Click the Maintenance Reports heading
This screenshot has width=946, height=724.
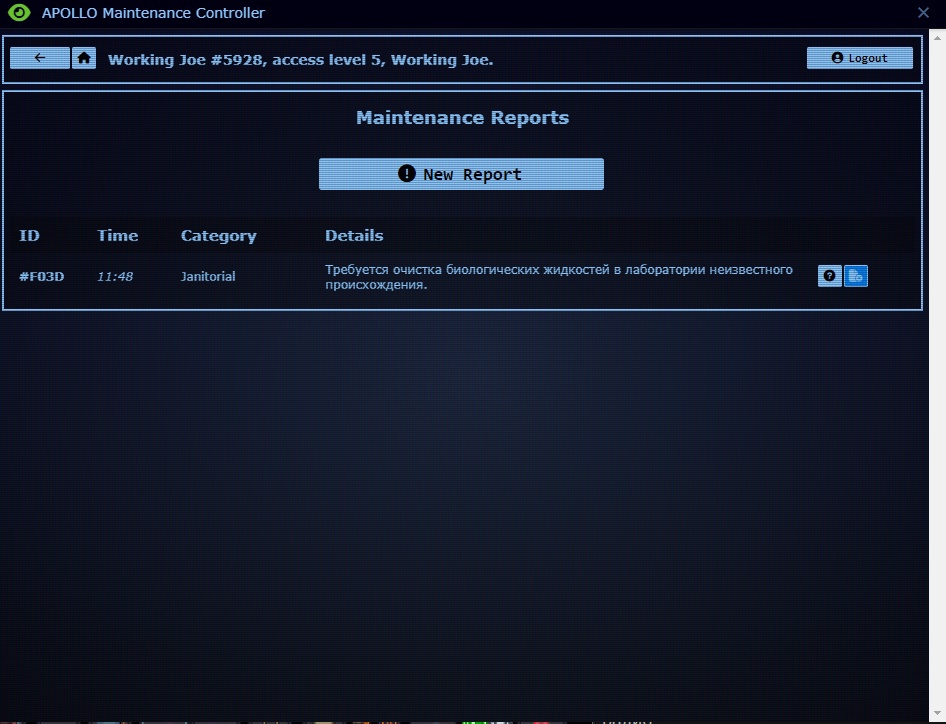pyautogui.click(x=462, y=118)
